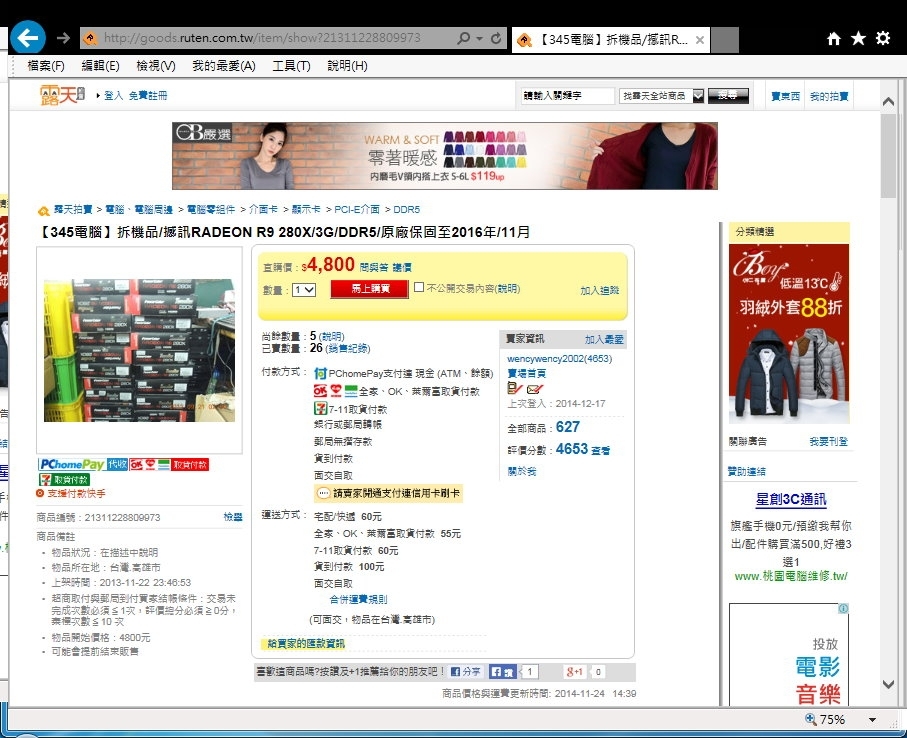
Task: Click the 請賣家開通支付連信用卡刷卡 button
Action: tap(389, 493)
